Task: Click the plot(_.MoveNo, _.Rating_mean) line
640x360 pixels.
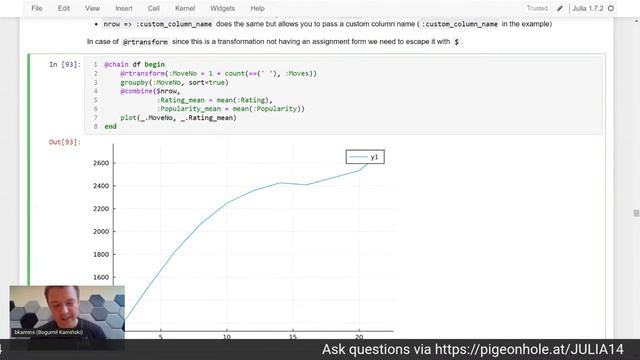Action: 178,118
